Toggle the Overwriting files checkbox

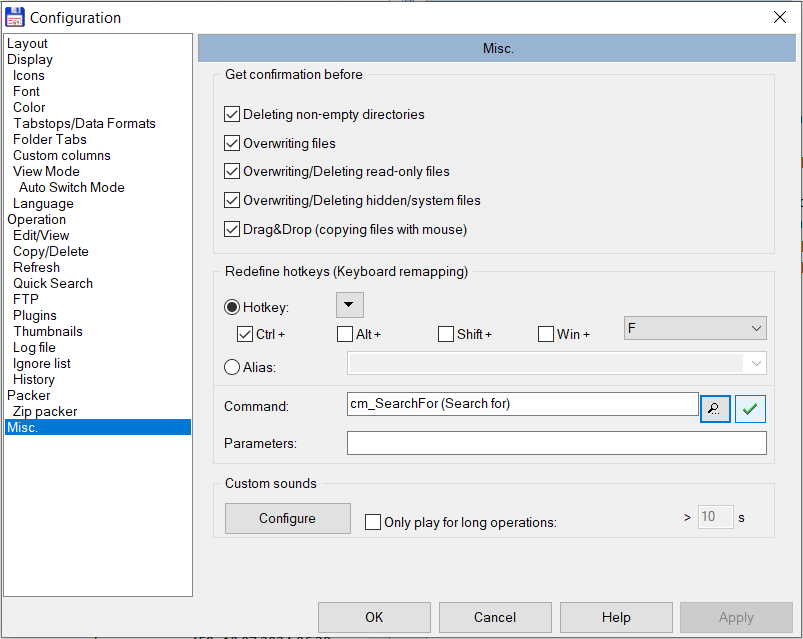pyautogui.click(x=232, y=144)
